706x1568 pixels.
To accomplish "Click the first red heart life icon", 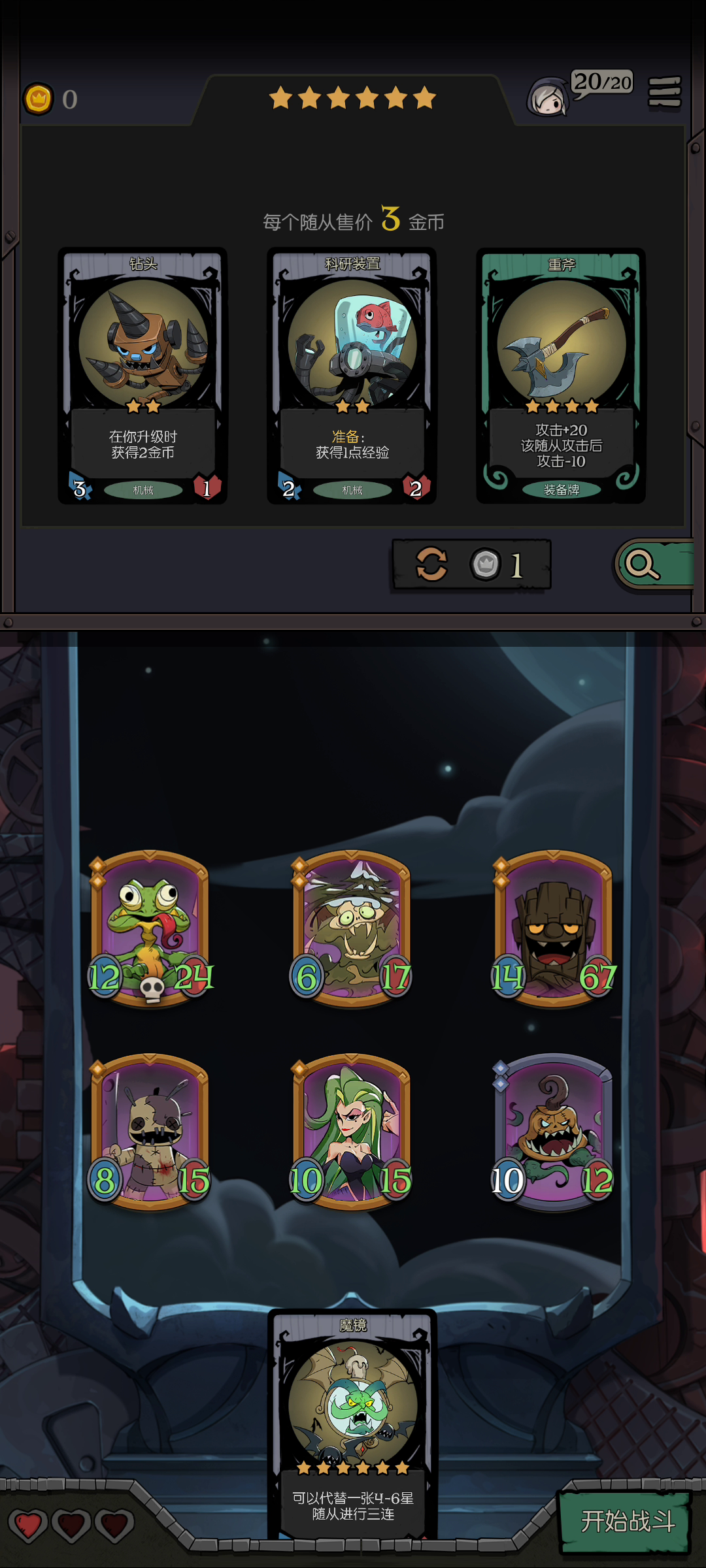I will (28, 1525).
